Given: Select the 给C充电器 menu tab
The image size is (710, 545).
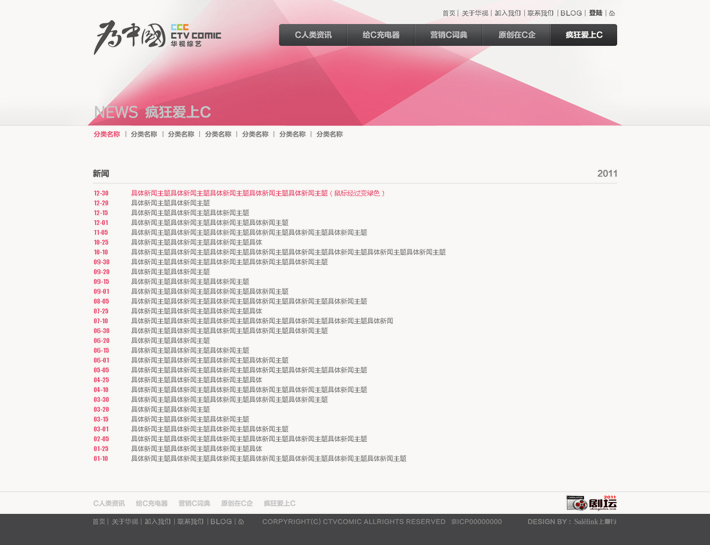Looking at the screenshot, I should (x=381, y=35).
